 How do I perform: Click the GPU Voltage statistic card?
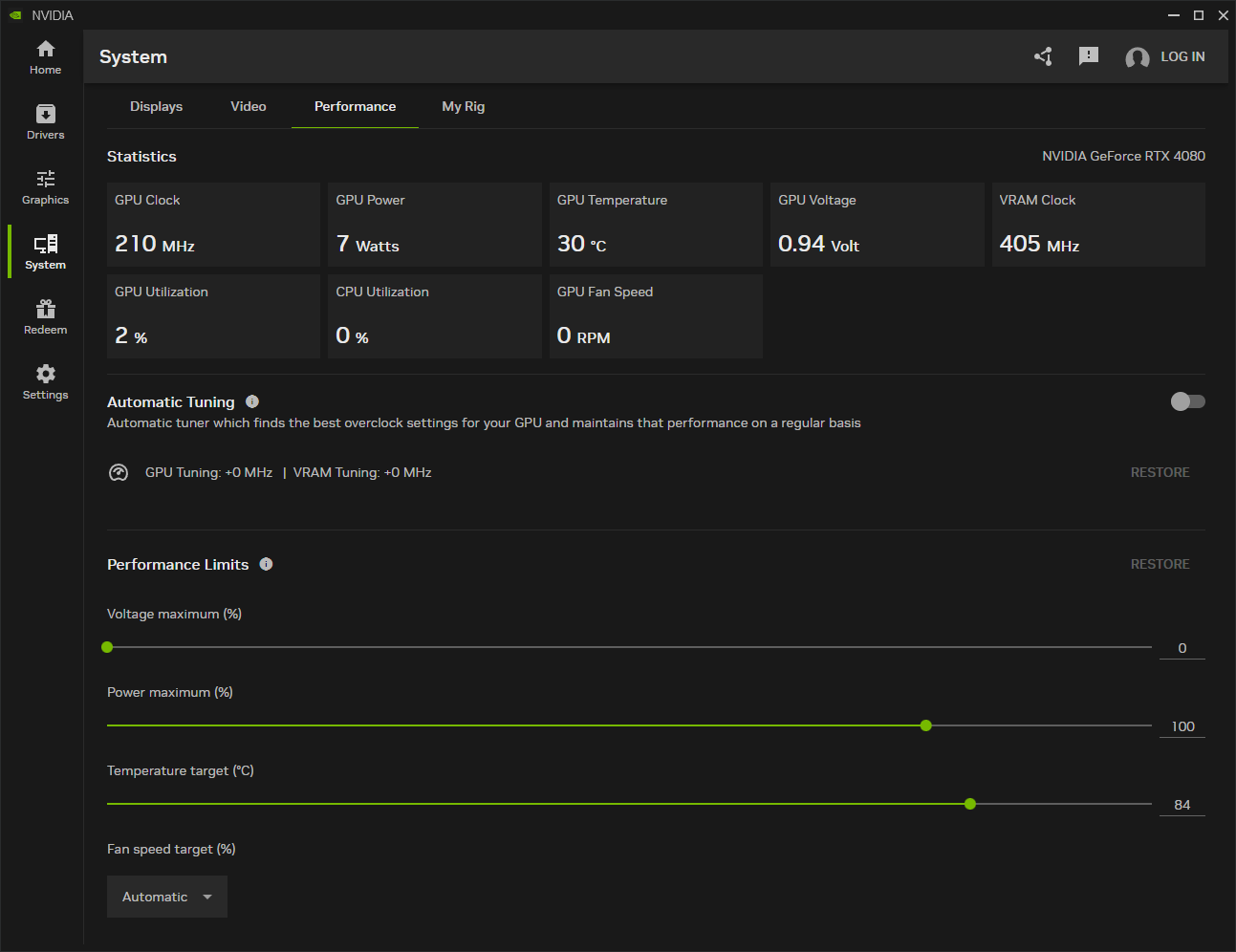(x=878, y=225)
